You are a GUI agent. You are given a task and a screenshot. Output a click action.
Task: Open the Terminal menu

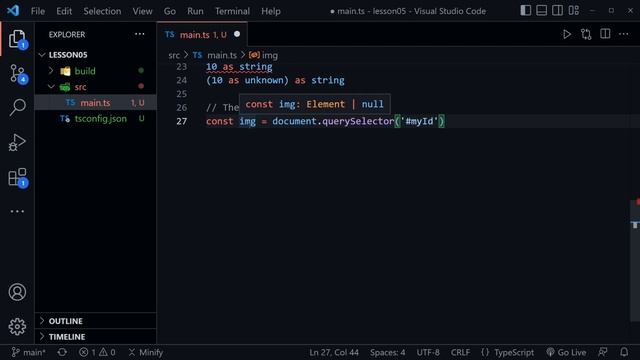233,11
